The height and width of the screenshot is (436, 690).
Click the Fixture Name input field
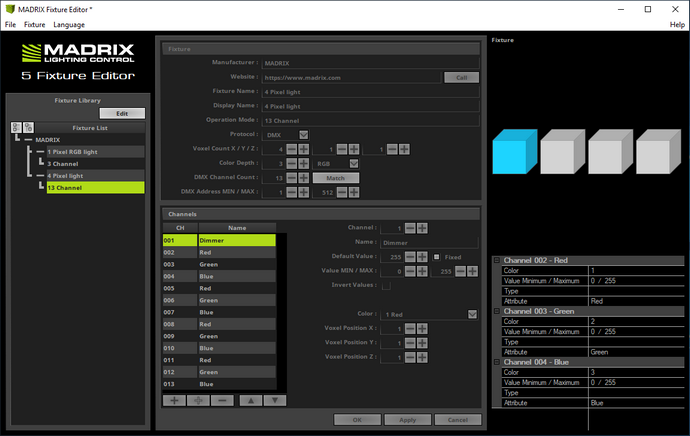click(371, 92)
